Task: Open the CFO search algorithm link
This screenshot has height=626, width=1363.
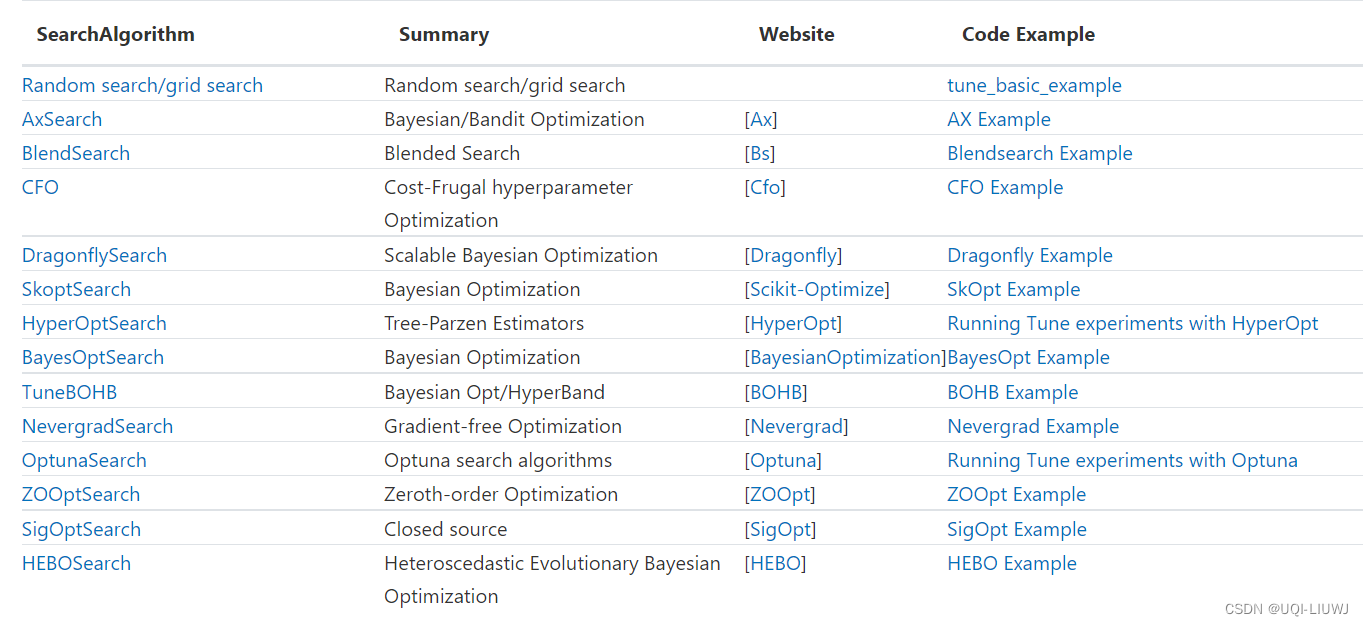Action: 40,188
